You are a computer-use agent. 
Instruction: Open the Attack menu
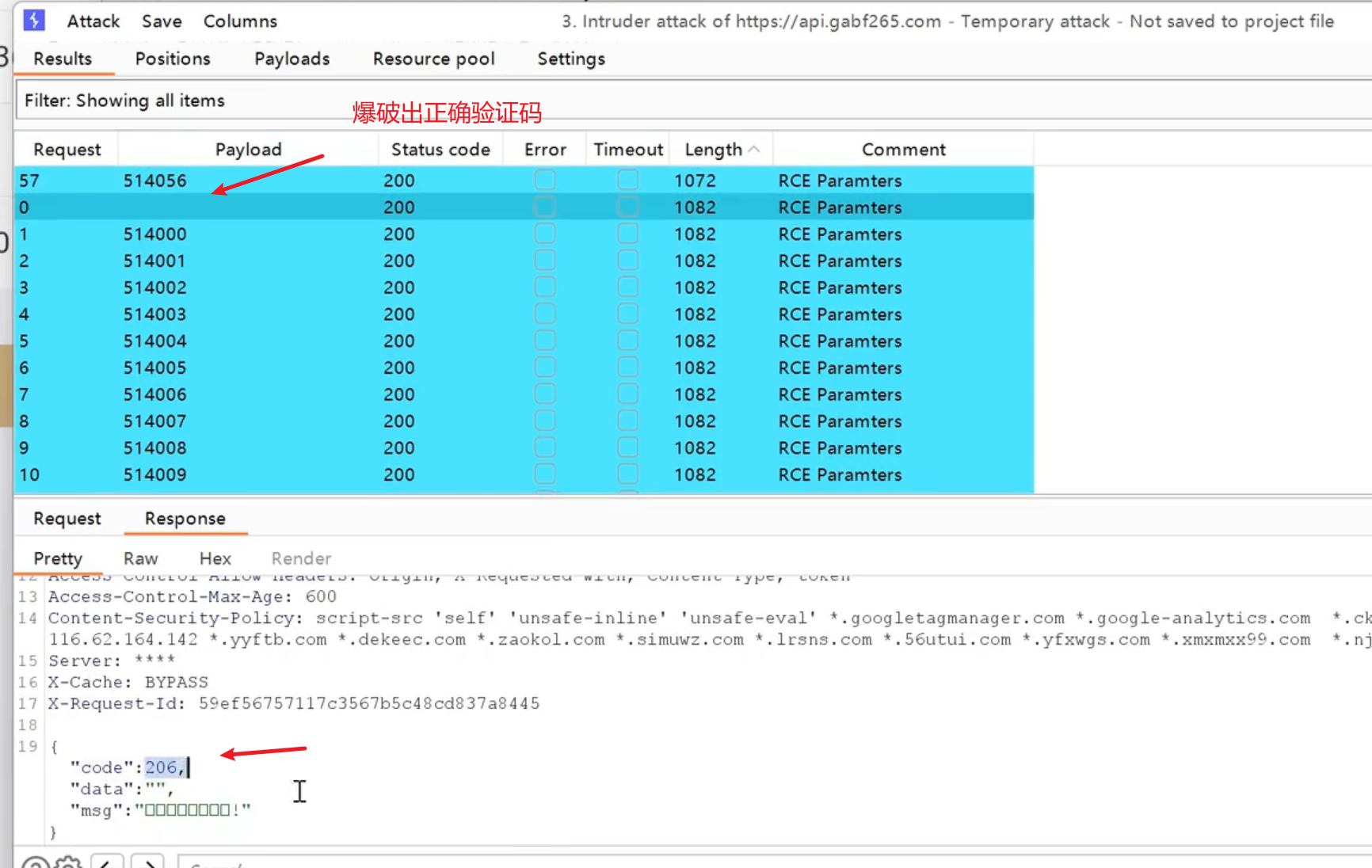coord(93,21)
